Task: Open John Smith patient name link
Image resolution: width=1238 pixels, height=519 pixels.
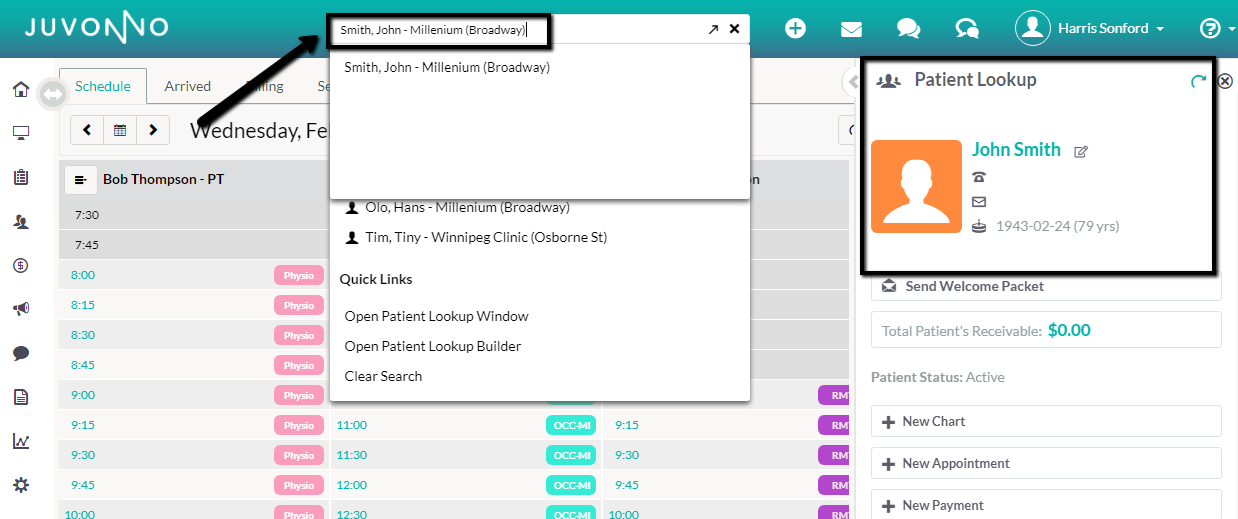Action: click(x=1016, y=149)
